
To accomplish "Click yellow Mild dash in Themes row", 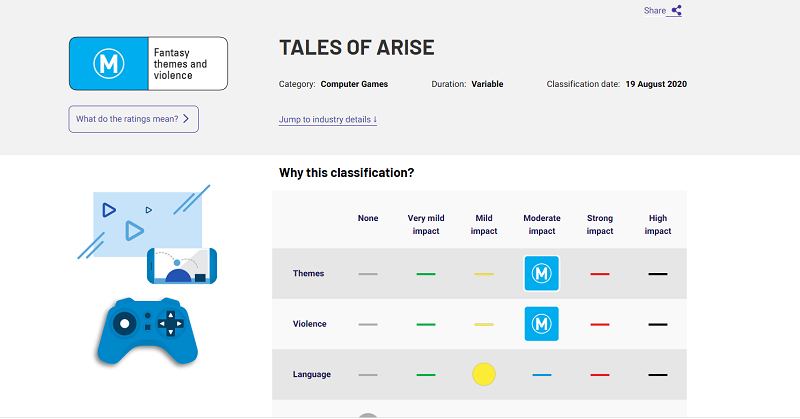I will click(484, 274).
